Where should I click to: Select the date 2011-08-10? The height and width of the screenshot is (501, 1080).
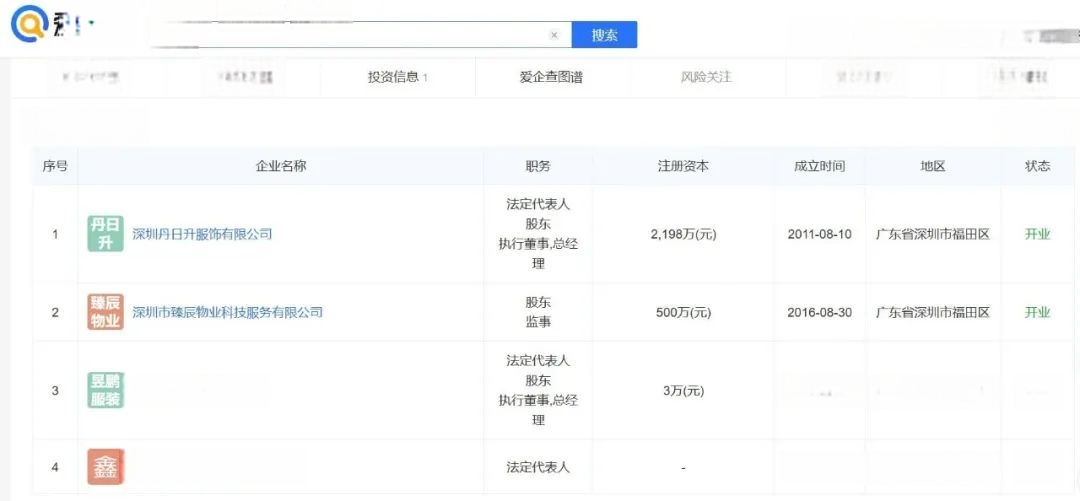[x=820, y=234]
